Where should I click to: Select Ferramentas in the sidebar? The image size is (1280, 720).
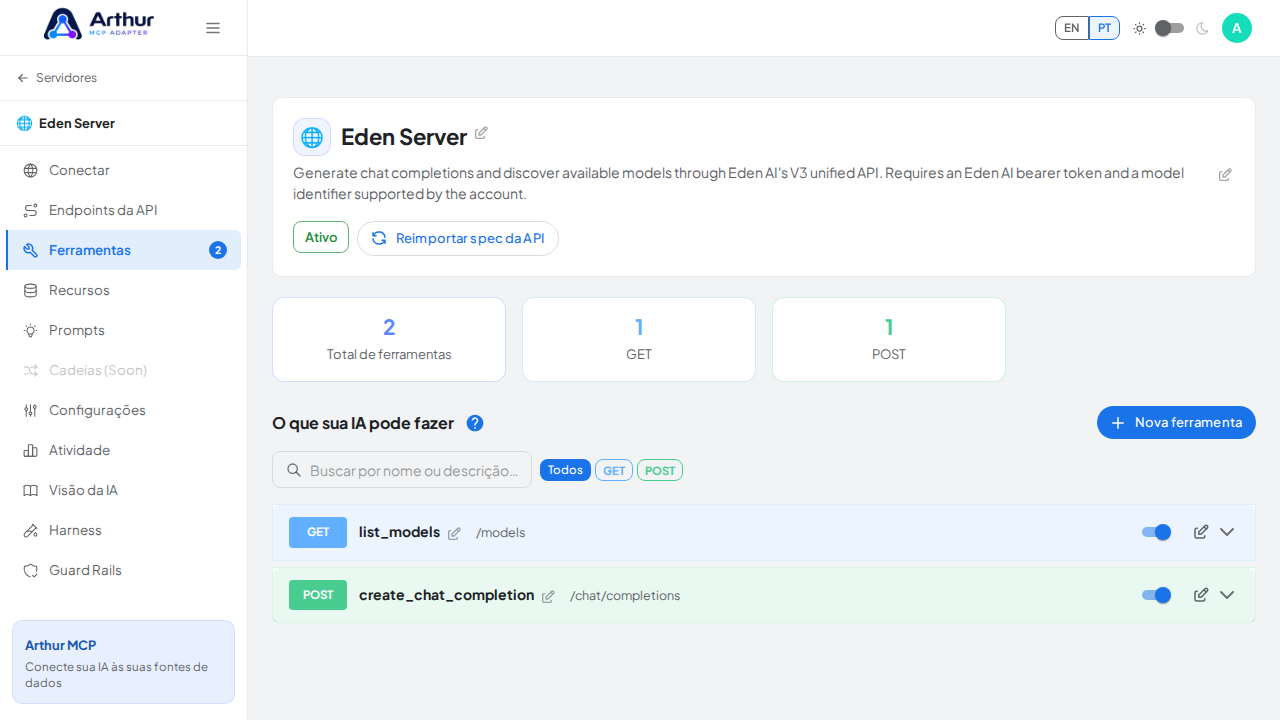coord(123,250)
